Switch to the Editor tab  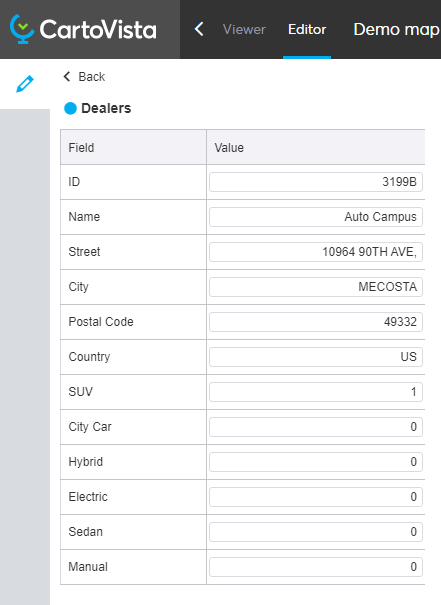click(x=307, y=29)
